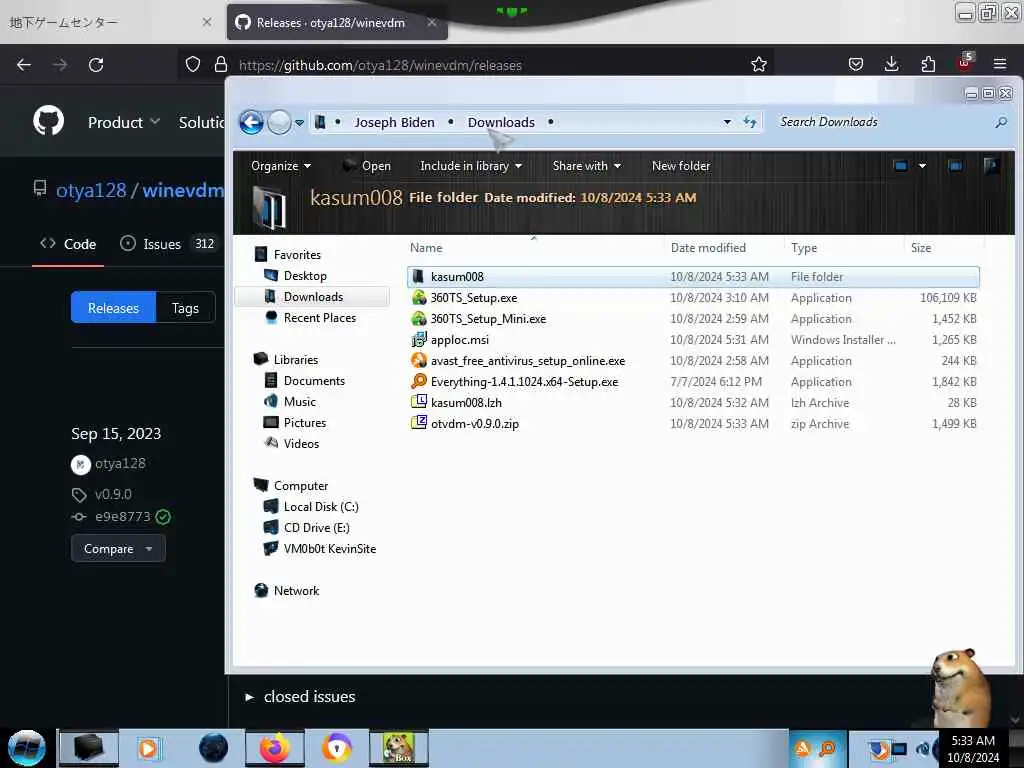The height and width of the screenshot is (768, 1024).
Task: Open CD Drive (E:) in navigation pane
Action: [x=316, y=528]
